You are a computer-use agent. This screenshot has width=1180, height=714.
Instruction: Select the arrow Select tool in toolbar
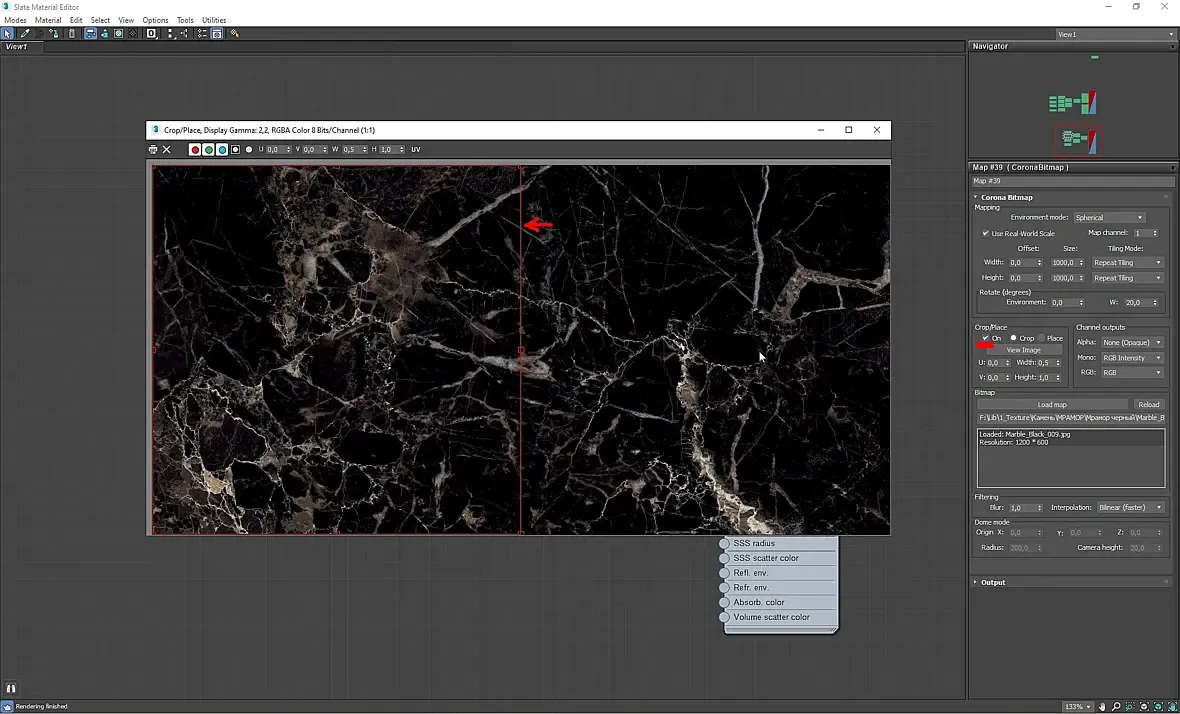pos(7,33)
